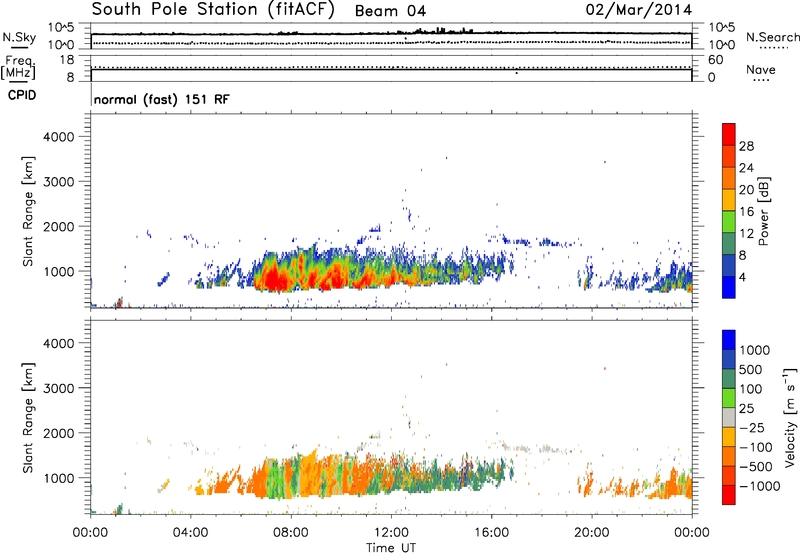Click the 'Time UT' axis title
The image size is (800, 554).
pyautogui.click(x=391, y=548)
